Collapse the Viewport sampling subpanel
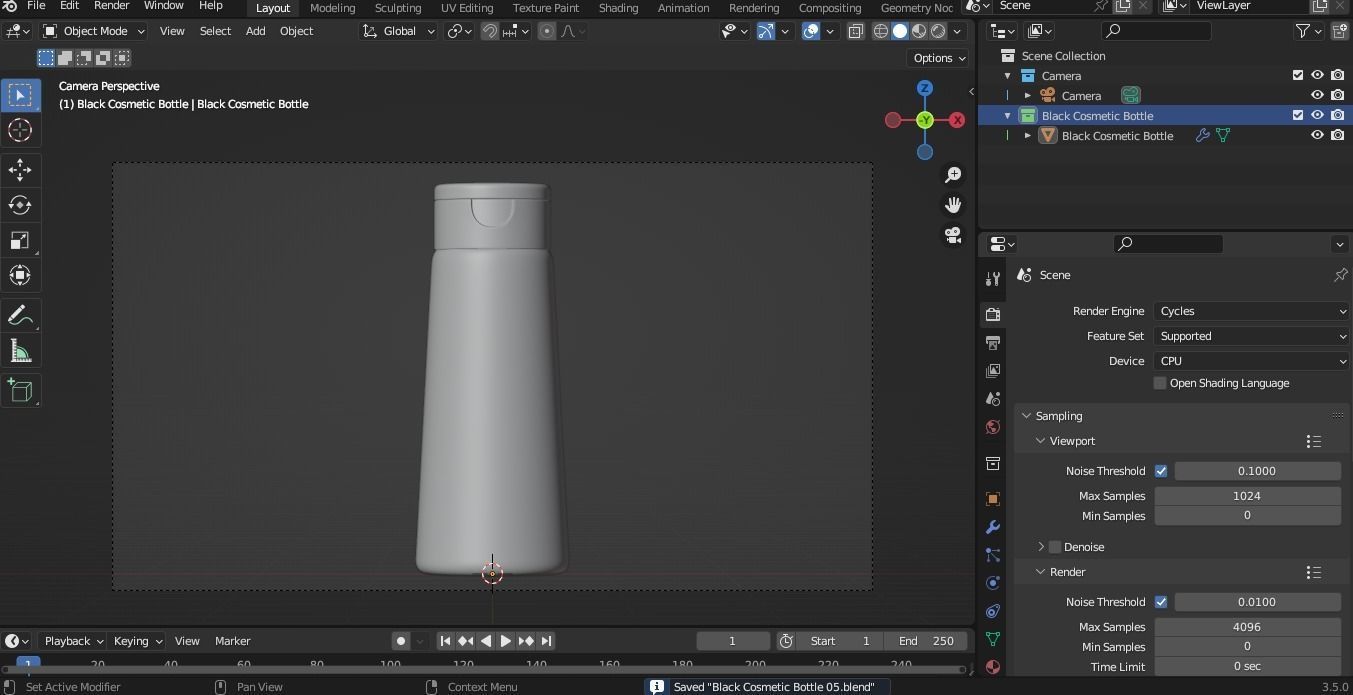 tap(1041, 441)
